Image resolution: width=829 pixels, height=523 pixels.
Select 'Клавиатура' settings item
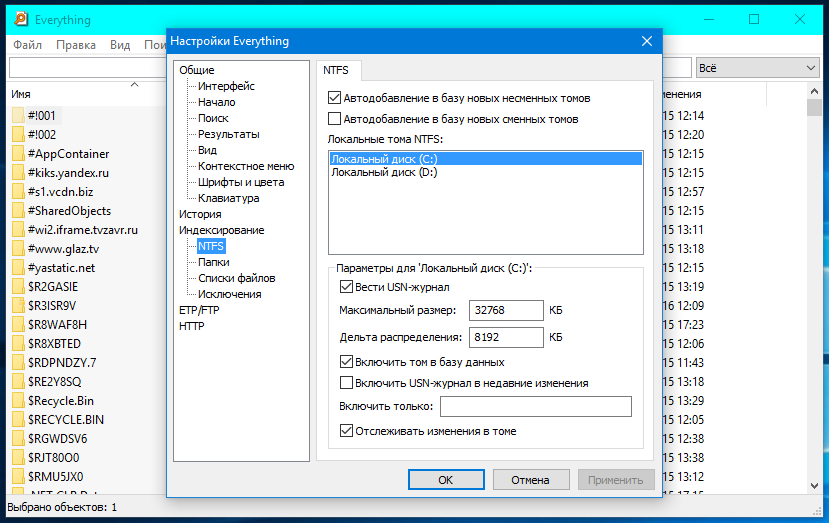click(228, 198)
